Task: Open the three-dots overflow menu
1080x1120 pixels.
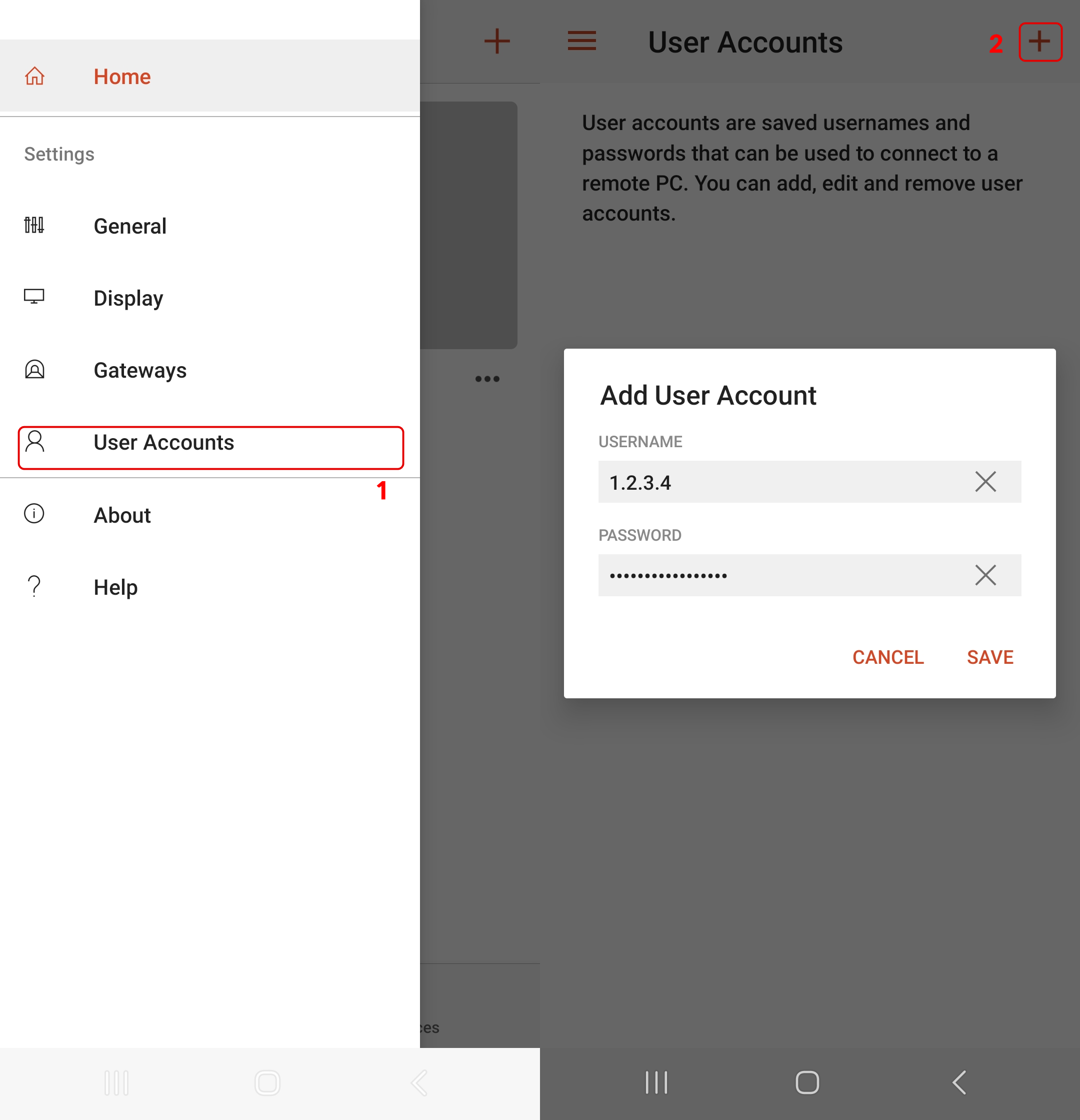Action: pyautogui.click(x=487, y=379)
